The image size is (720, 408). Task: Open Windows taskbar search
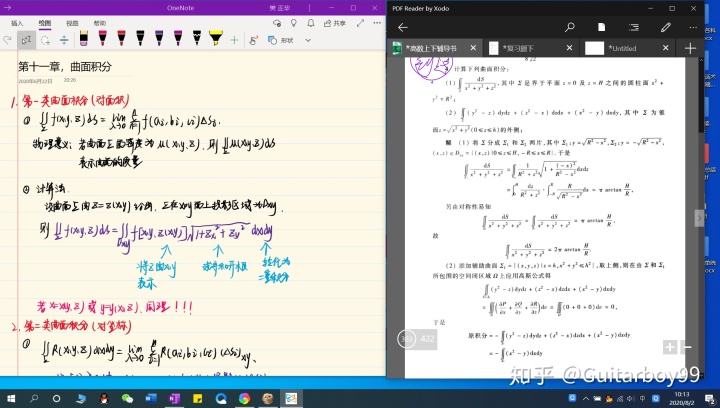point(34,398)
